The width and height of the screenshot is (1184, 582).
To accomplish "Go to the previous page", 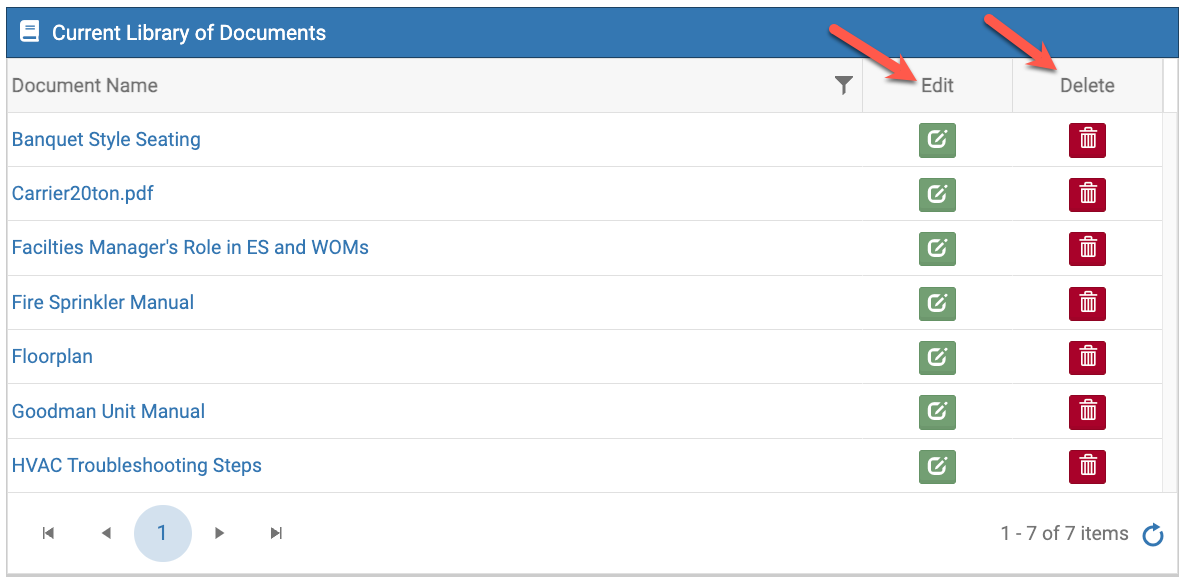I will click(106, 534).
